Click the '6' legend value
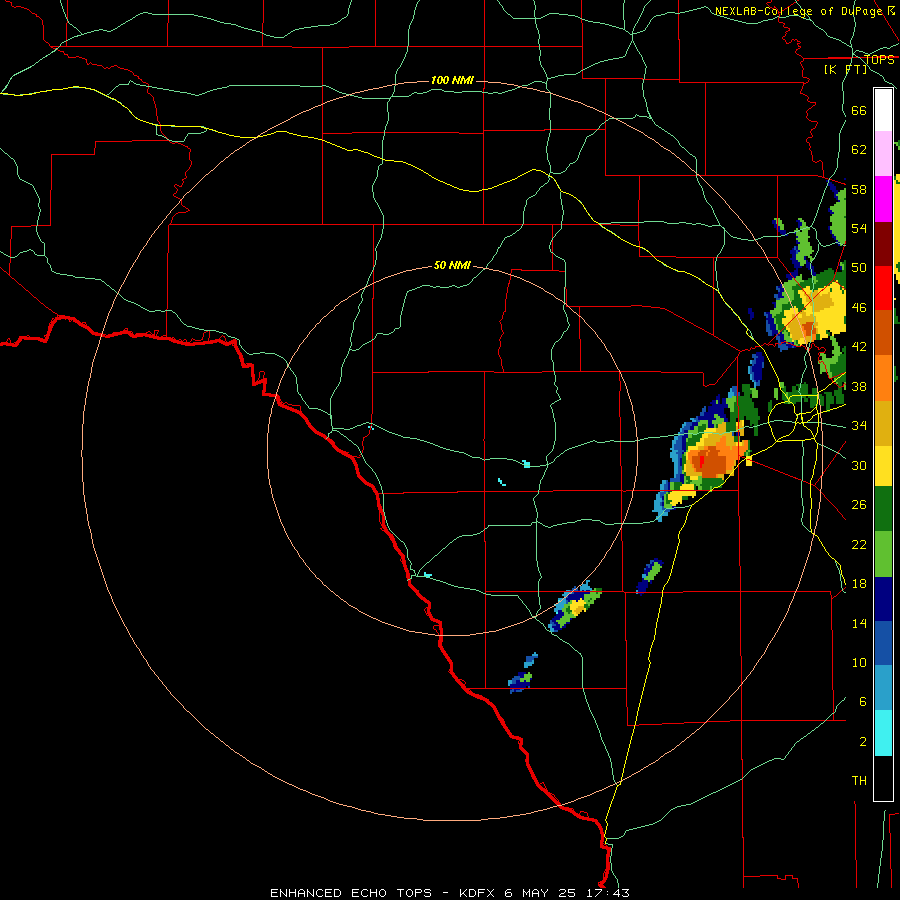Image resolution: width=900 pixels, height=900 pixels. pos(862,702)
